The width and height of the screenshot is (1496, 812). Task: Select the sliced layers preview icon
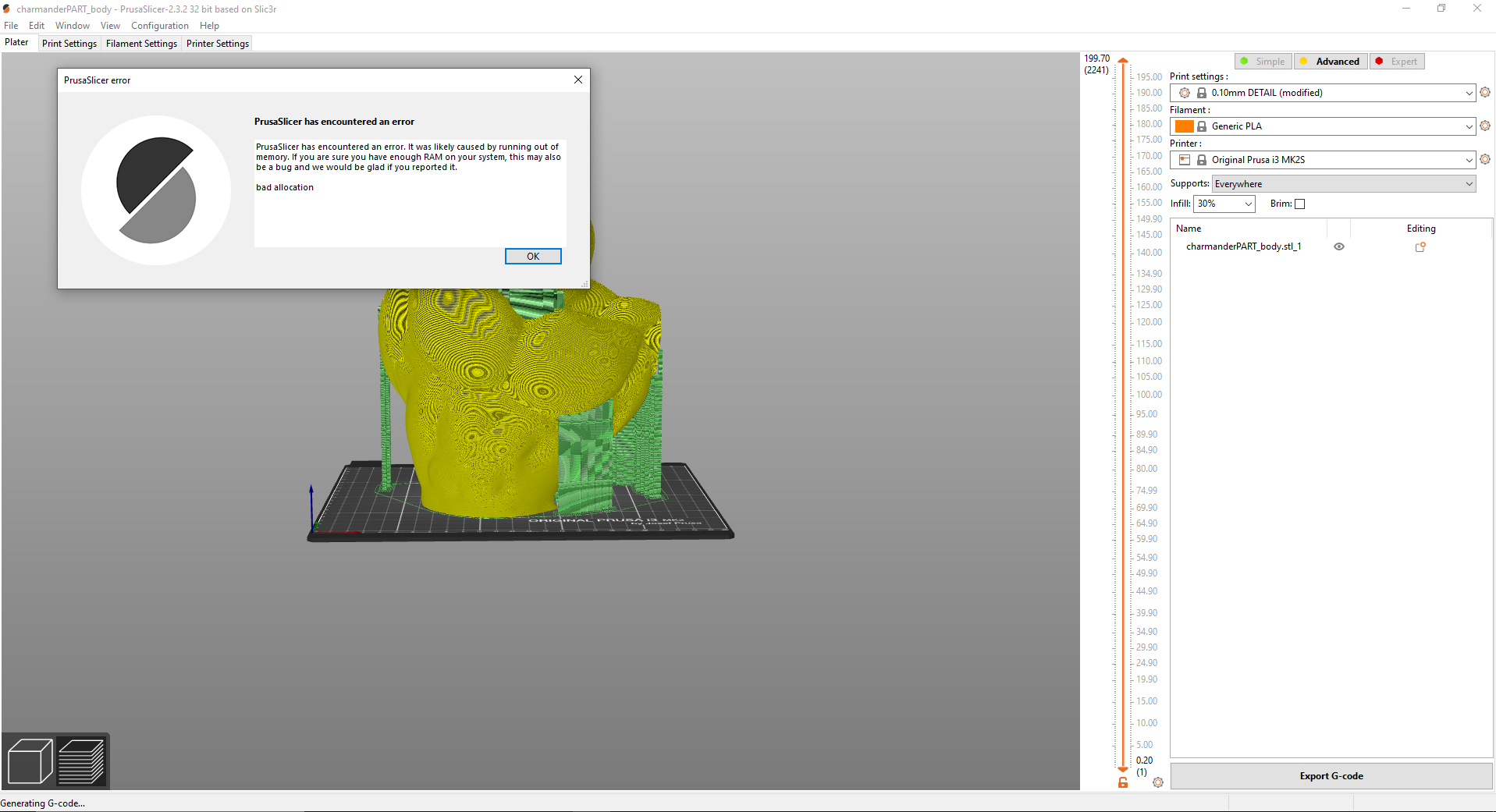click(82, 760)
